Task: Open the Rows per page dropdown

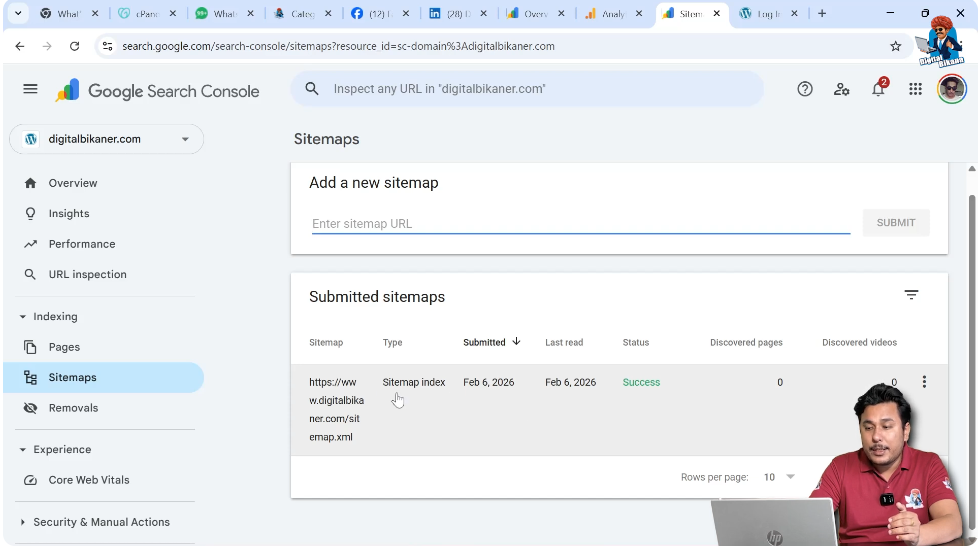Action: coord(779,477)
